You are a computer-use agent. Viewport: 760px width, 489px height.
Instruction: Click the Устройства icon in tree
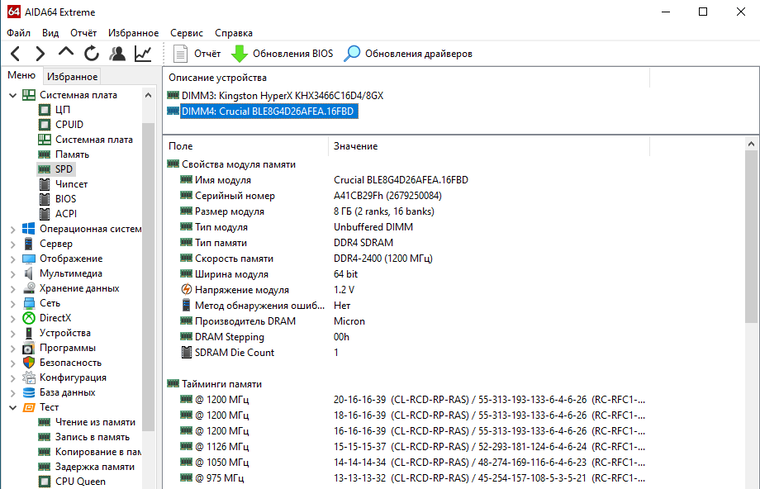29,333
